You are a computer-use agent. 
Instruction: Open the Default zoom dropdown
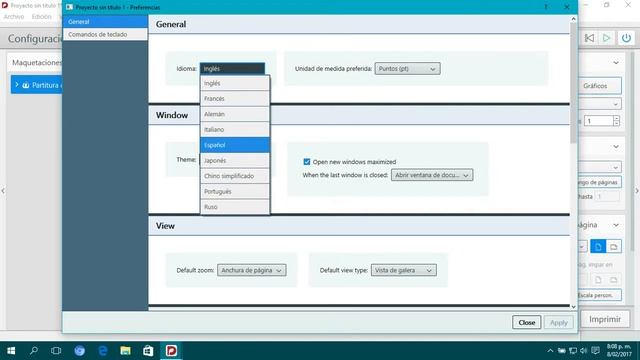(x=251, y=270)
